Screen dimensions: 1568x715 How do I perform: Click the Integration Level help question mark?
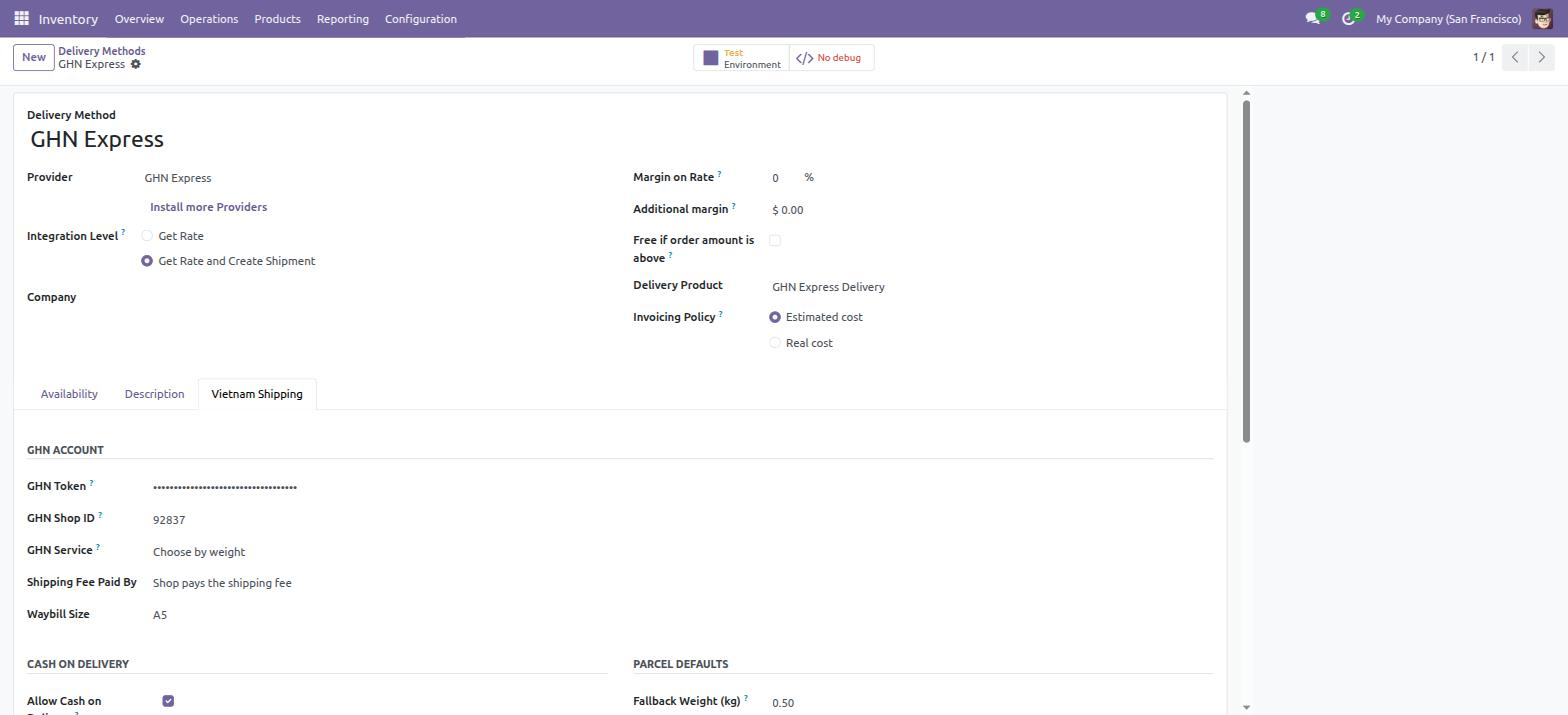pos(123,233)
